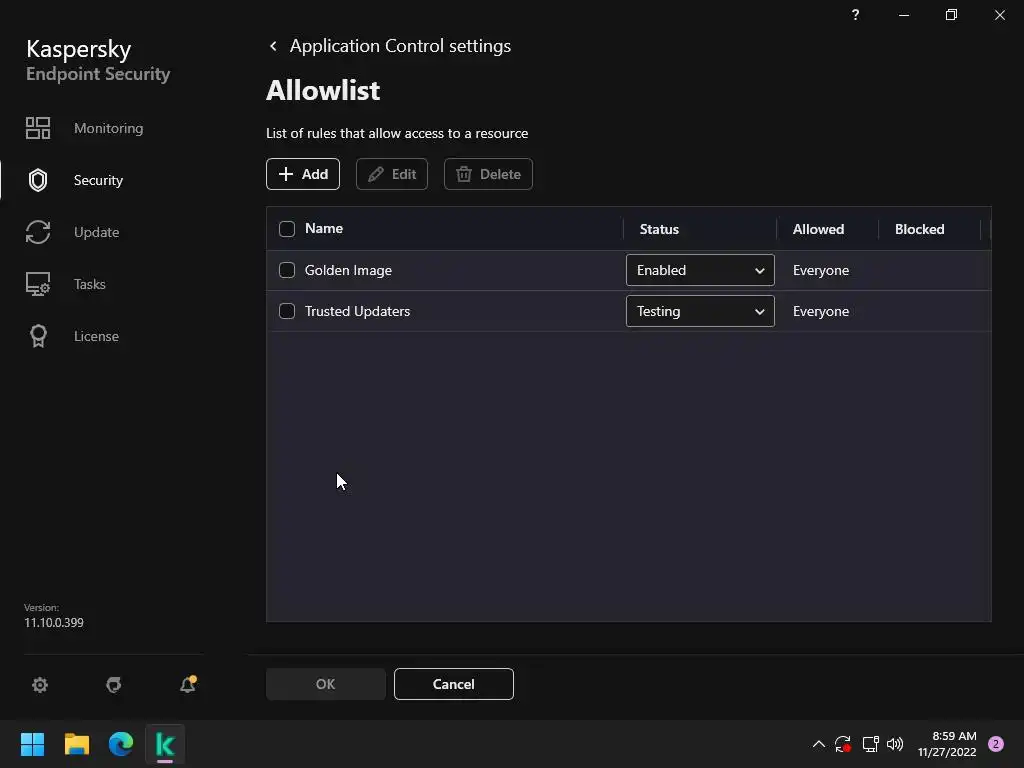Screen dimensions: 1024x768
Task: Click the Security shield icon
Action: click(38, 180)
